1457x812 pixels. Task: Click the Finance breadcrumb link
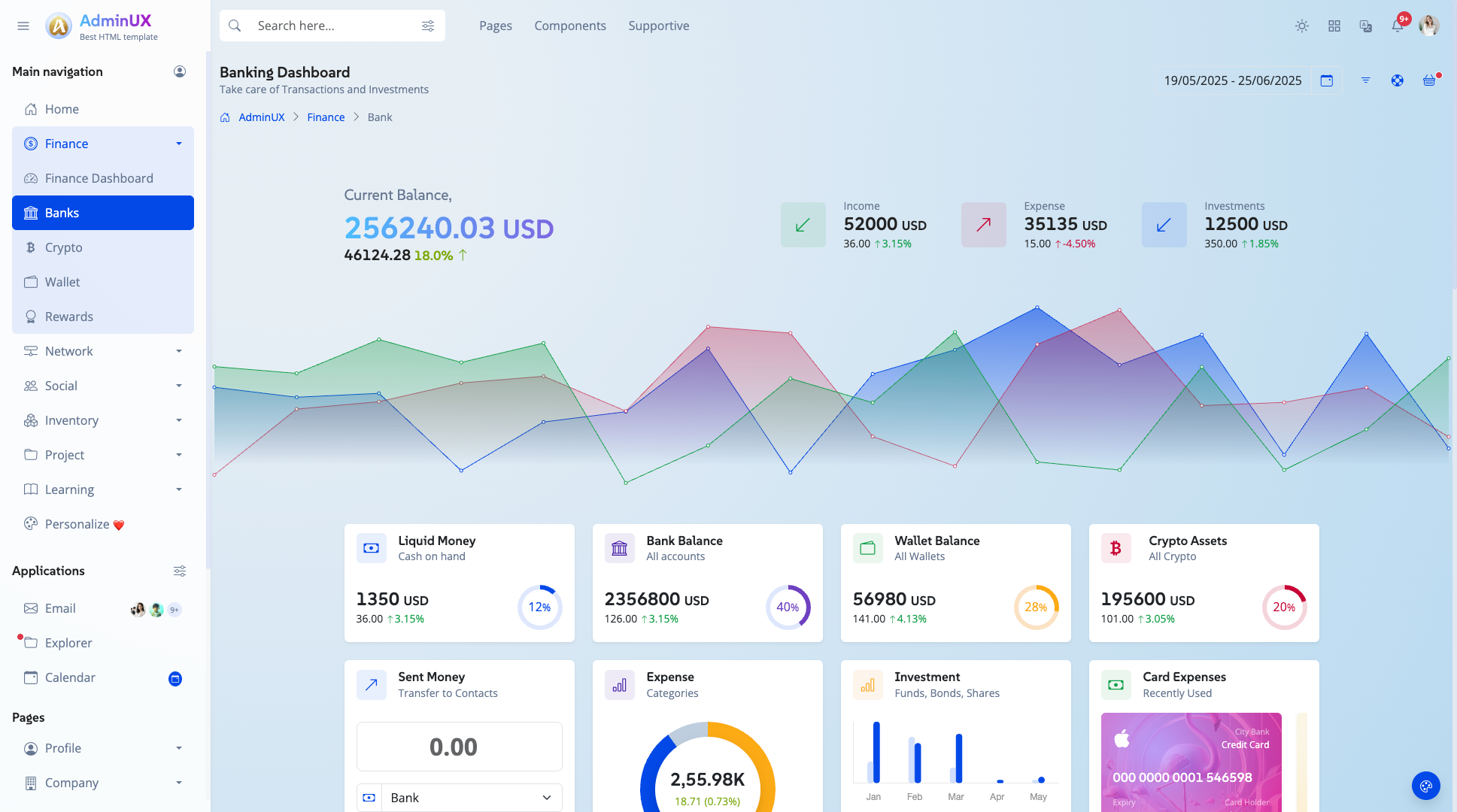point(326,117)
